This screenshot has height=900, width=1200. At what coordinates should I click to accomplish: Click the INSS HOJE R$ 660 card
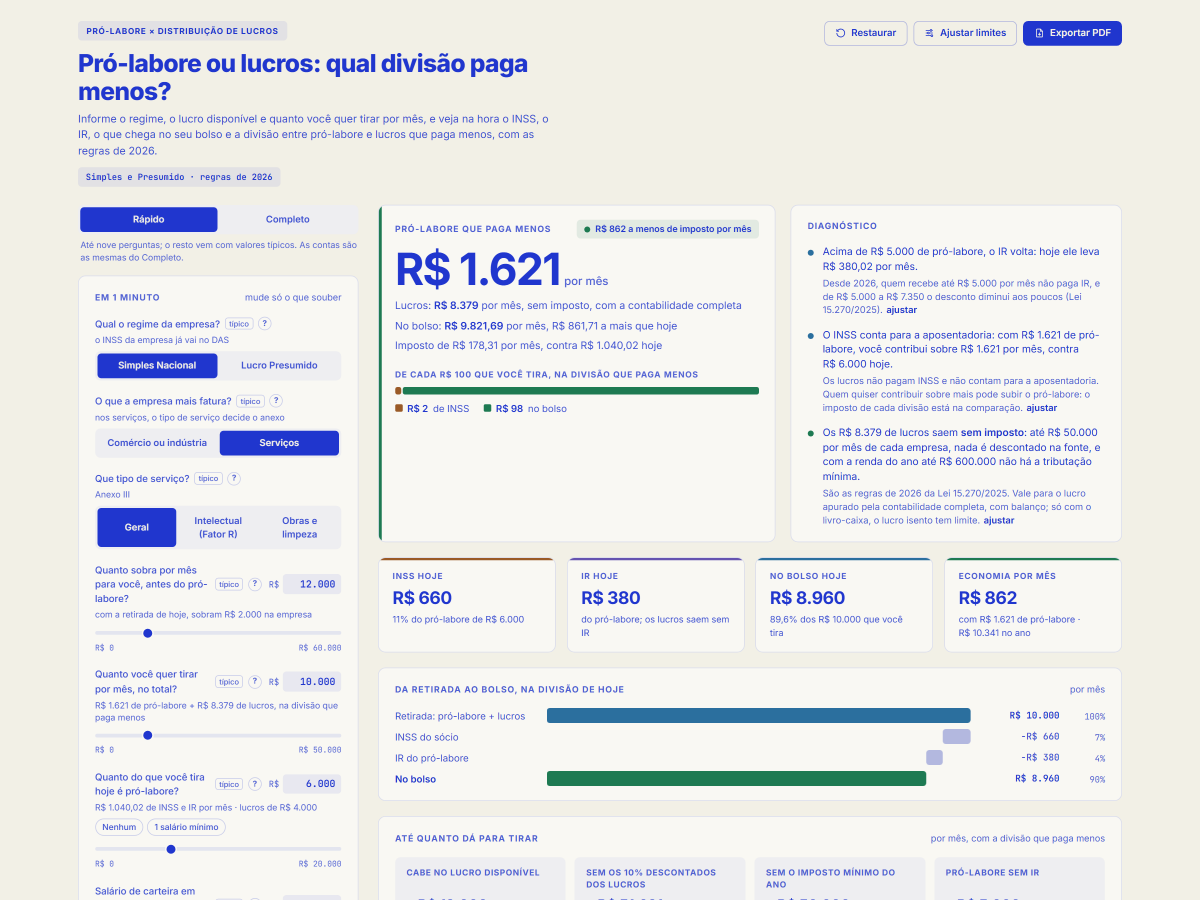tap(467, 606)
